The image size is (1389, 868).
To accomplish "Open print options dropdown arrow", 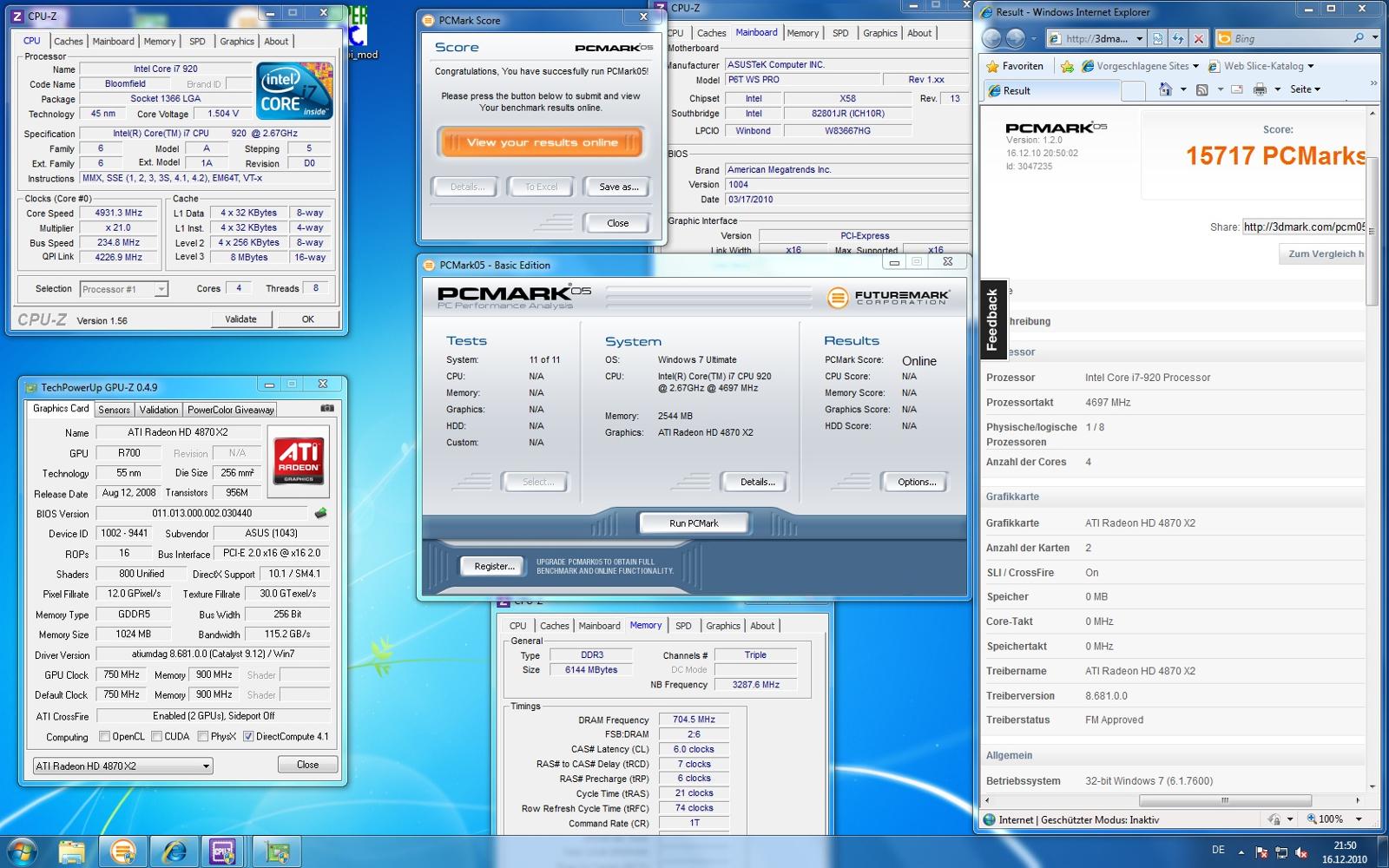I will [1277, 89].
